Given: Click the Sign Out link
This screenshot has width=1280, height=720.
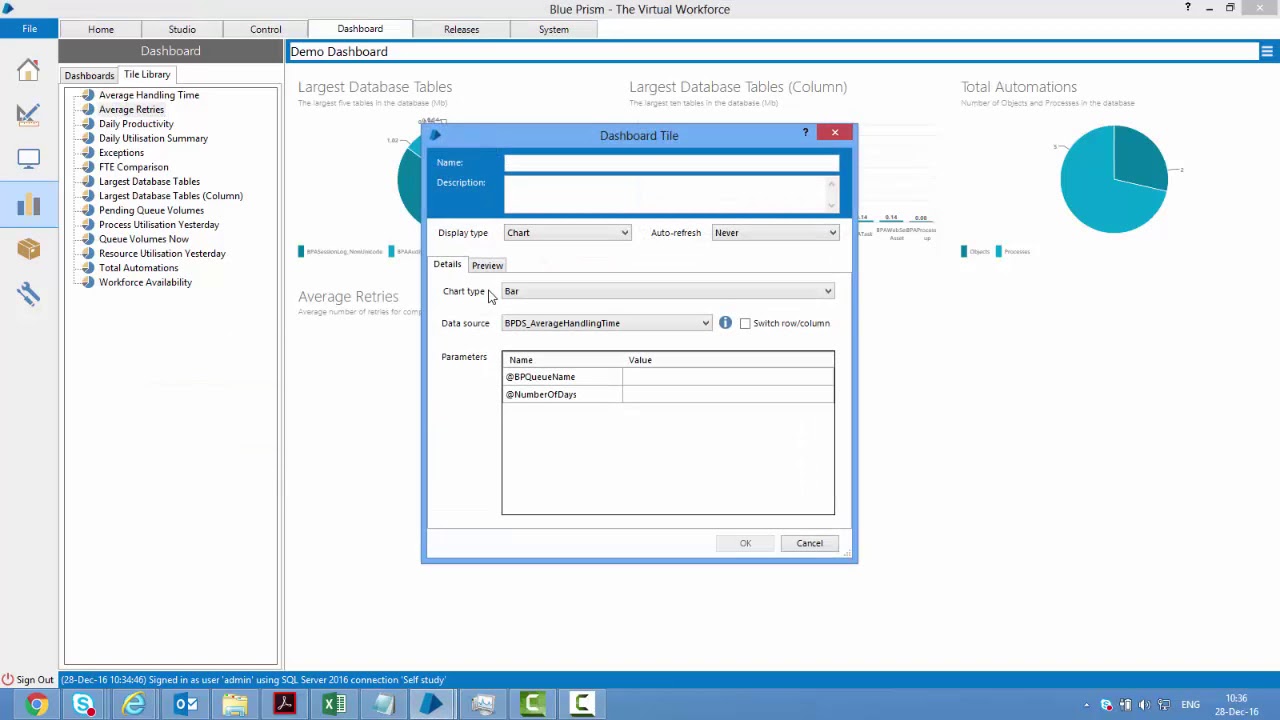Looking at the screenshot, I should tap(35, 680).
